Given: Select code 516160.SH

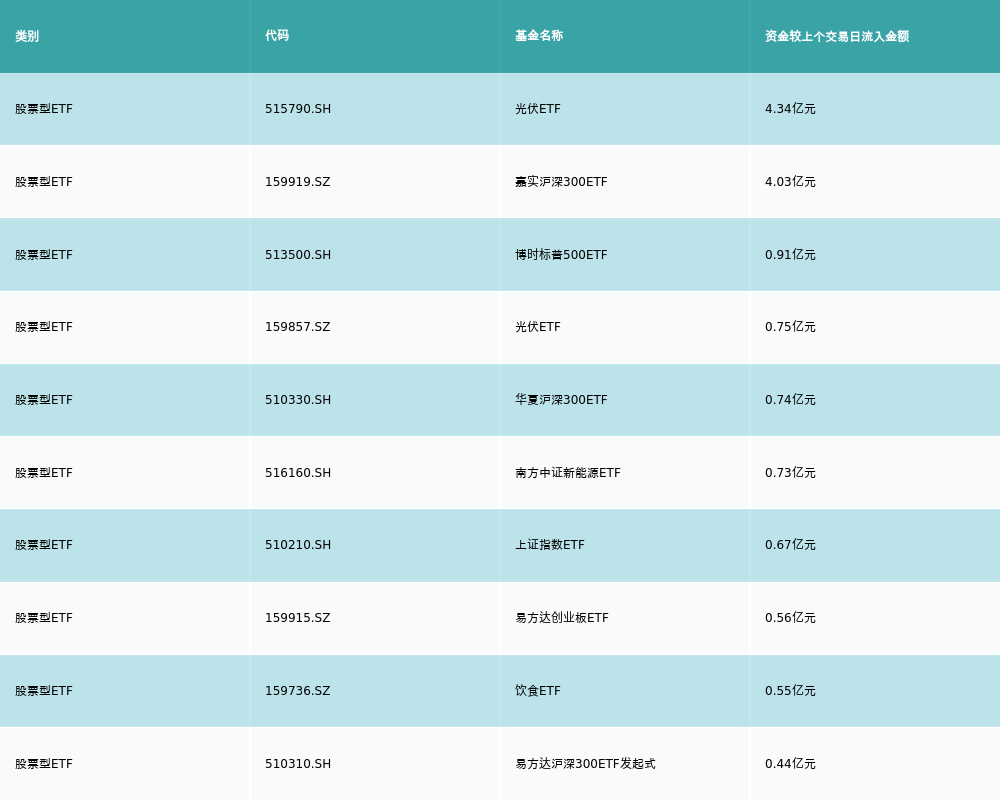Looking at the screenshot, I should [x=298, y=473].
